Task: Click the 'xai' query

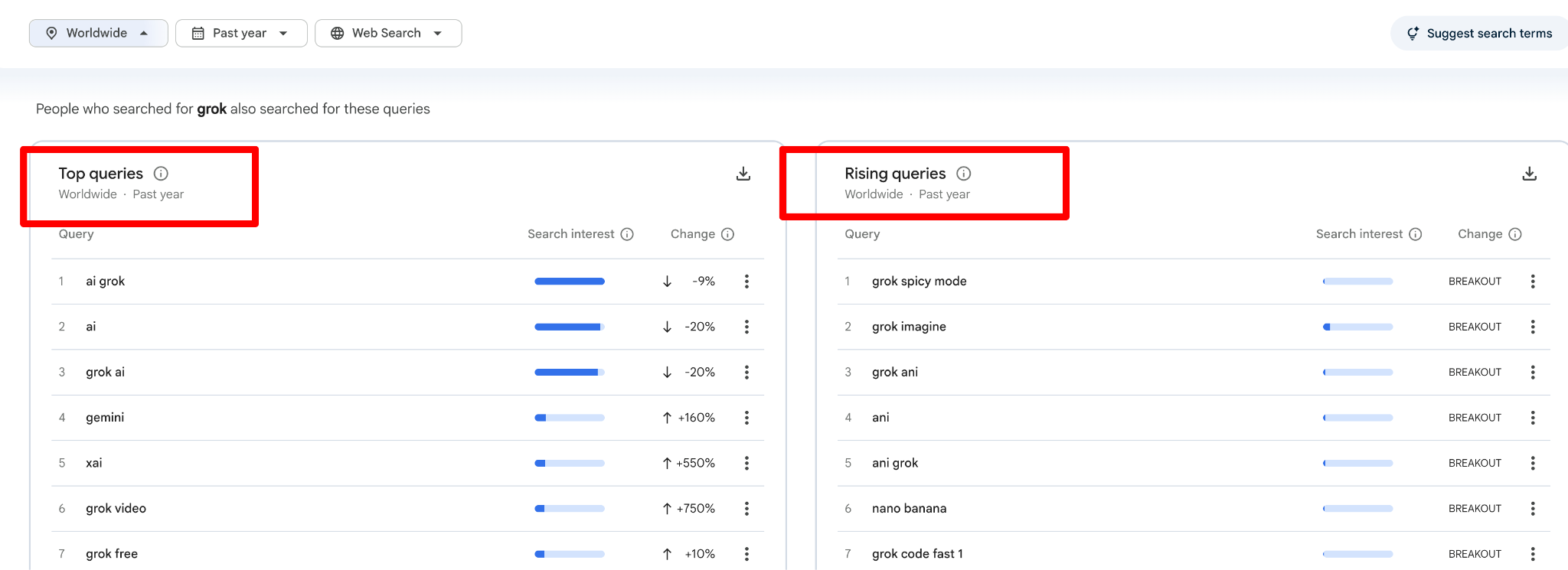Action: 94,463
